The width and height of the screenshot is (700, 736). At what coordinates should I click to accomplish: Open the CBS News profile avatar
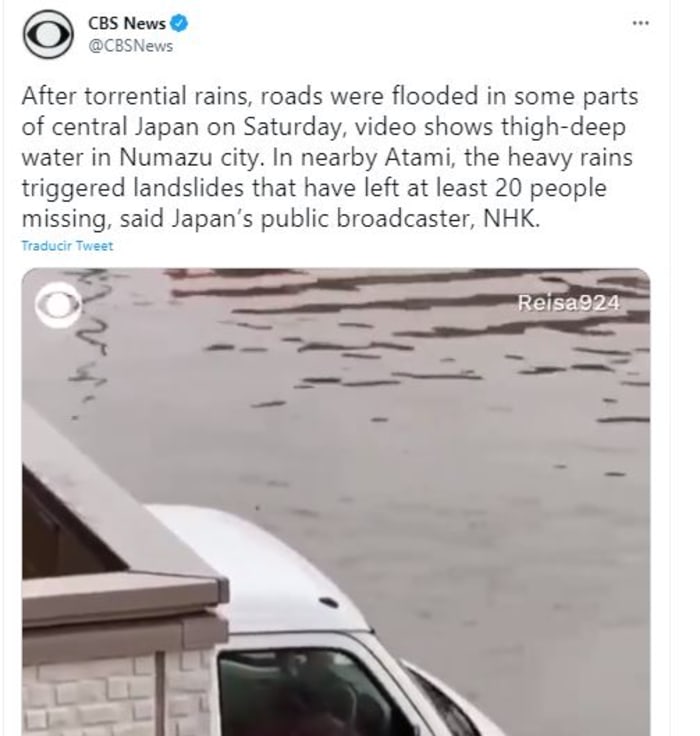pos(48,35)
